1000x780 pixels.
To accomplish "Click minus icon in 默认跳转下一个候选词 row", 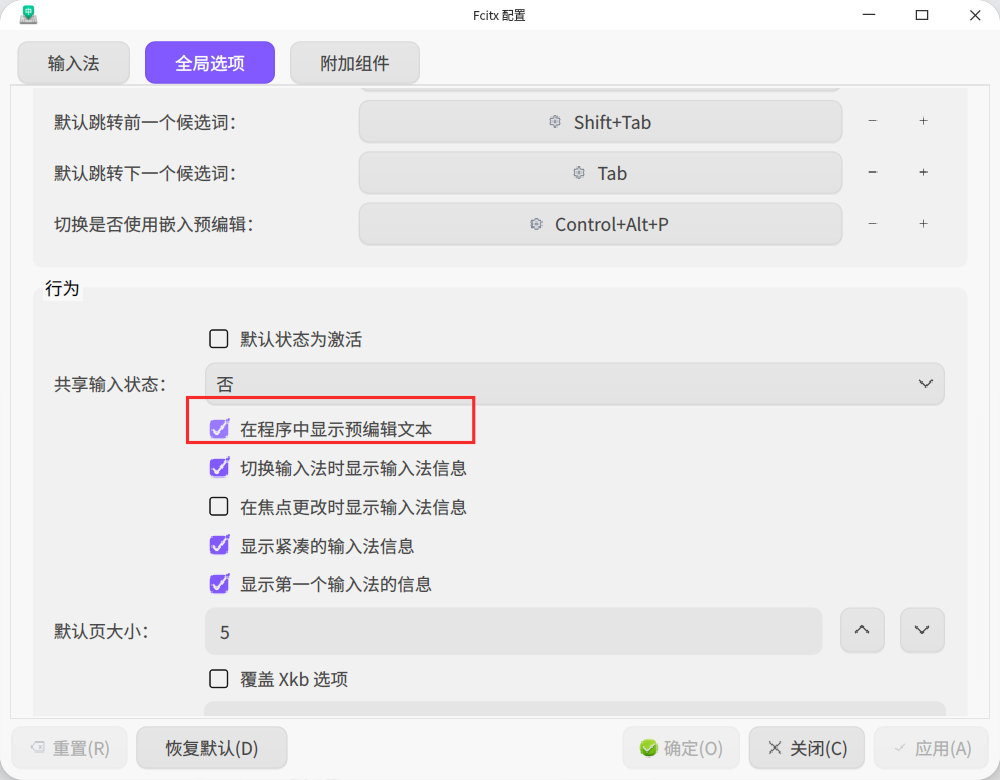I will point(872,172).
